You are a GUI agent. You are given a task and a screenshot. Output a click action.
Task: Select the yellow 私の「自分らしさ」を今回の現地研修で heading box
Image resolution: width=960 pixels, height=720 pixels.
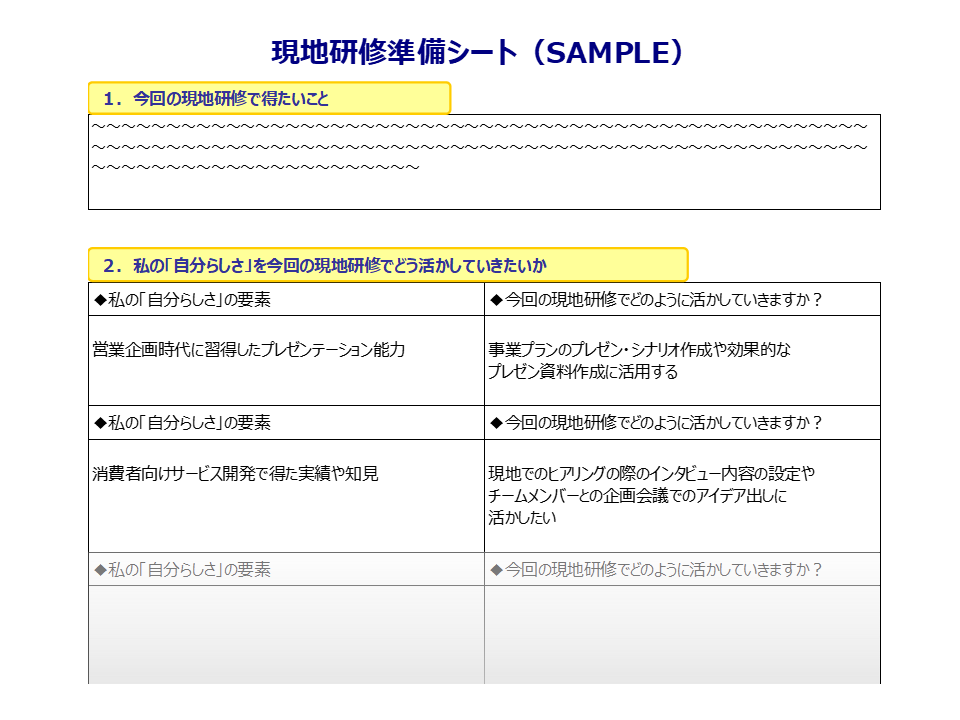click(x=388, y=265)
